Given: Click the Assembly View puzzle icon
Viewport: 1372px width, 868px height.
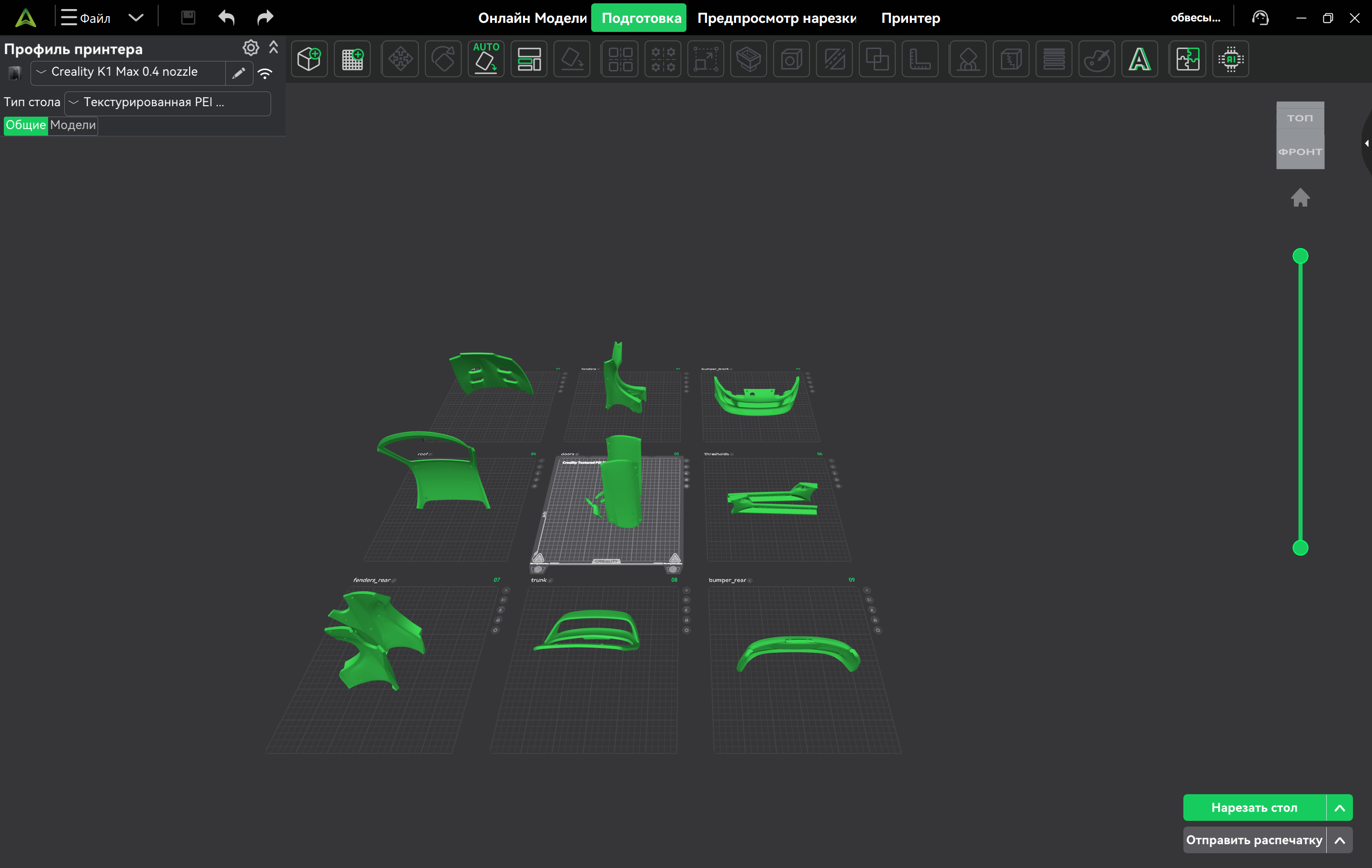Looking at the screenshot, I should click(x=1187, y=59).
